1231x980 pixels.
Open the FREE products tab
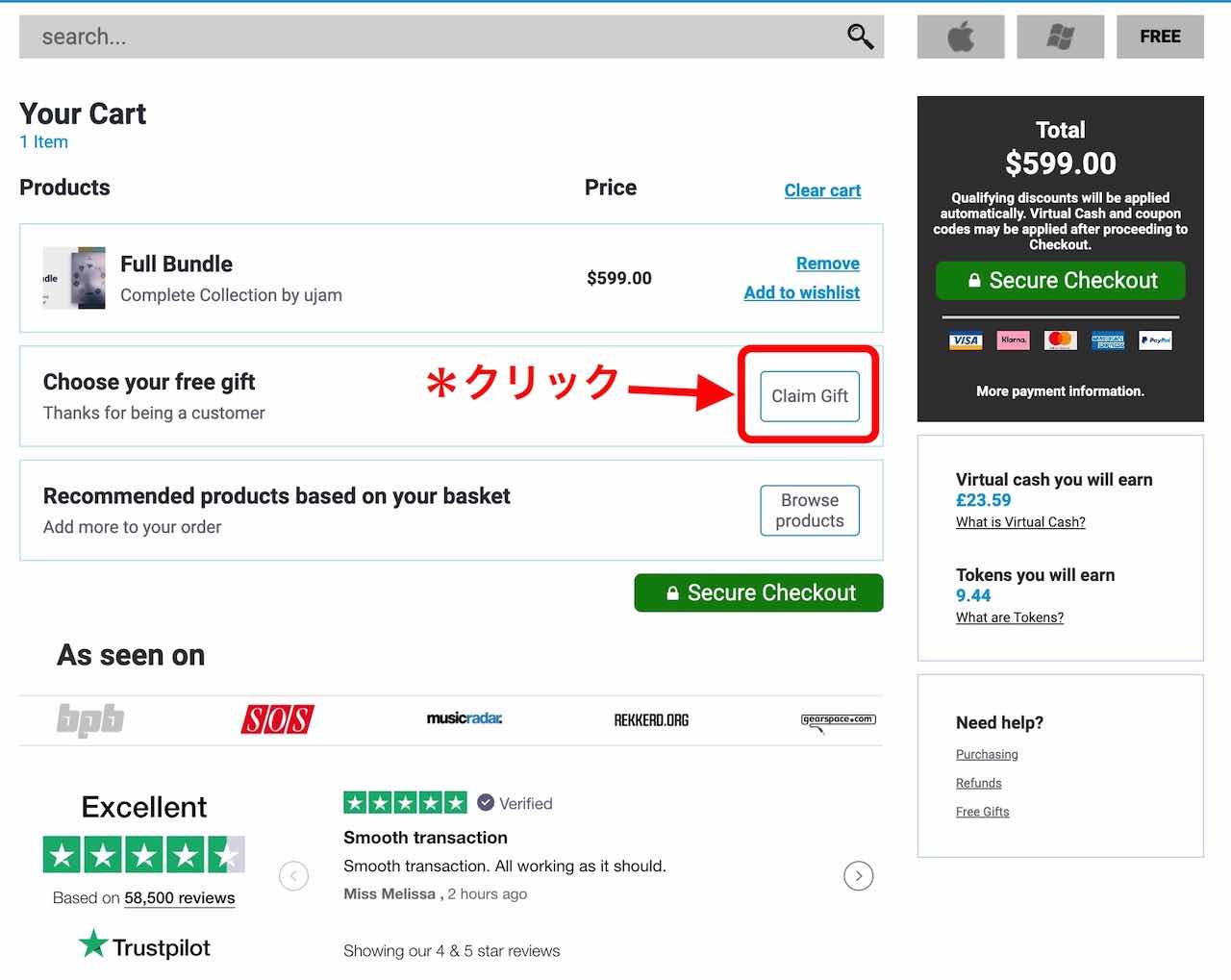coord(1160,37)
